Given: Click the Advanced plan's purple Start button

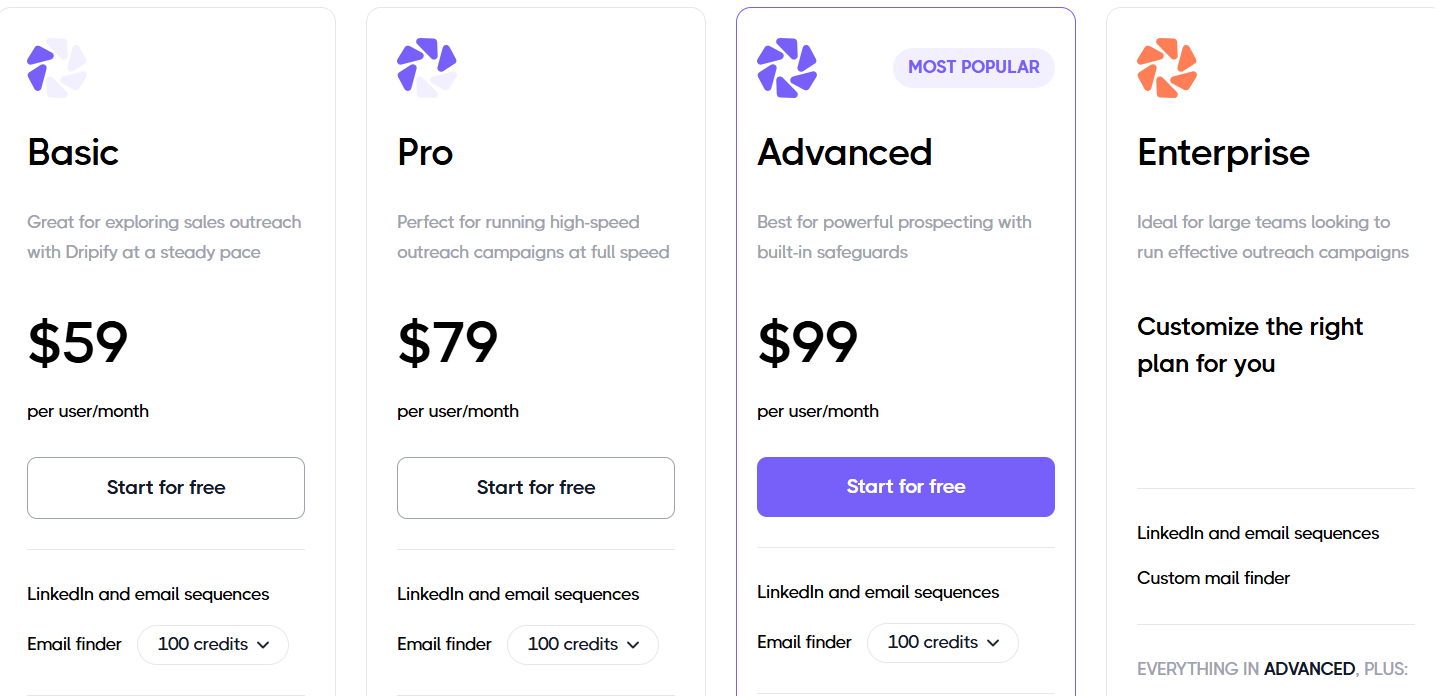Looking at the screenshot, I should 905,486.
